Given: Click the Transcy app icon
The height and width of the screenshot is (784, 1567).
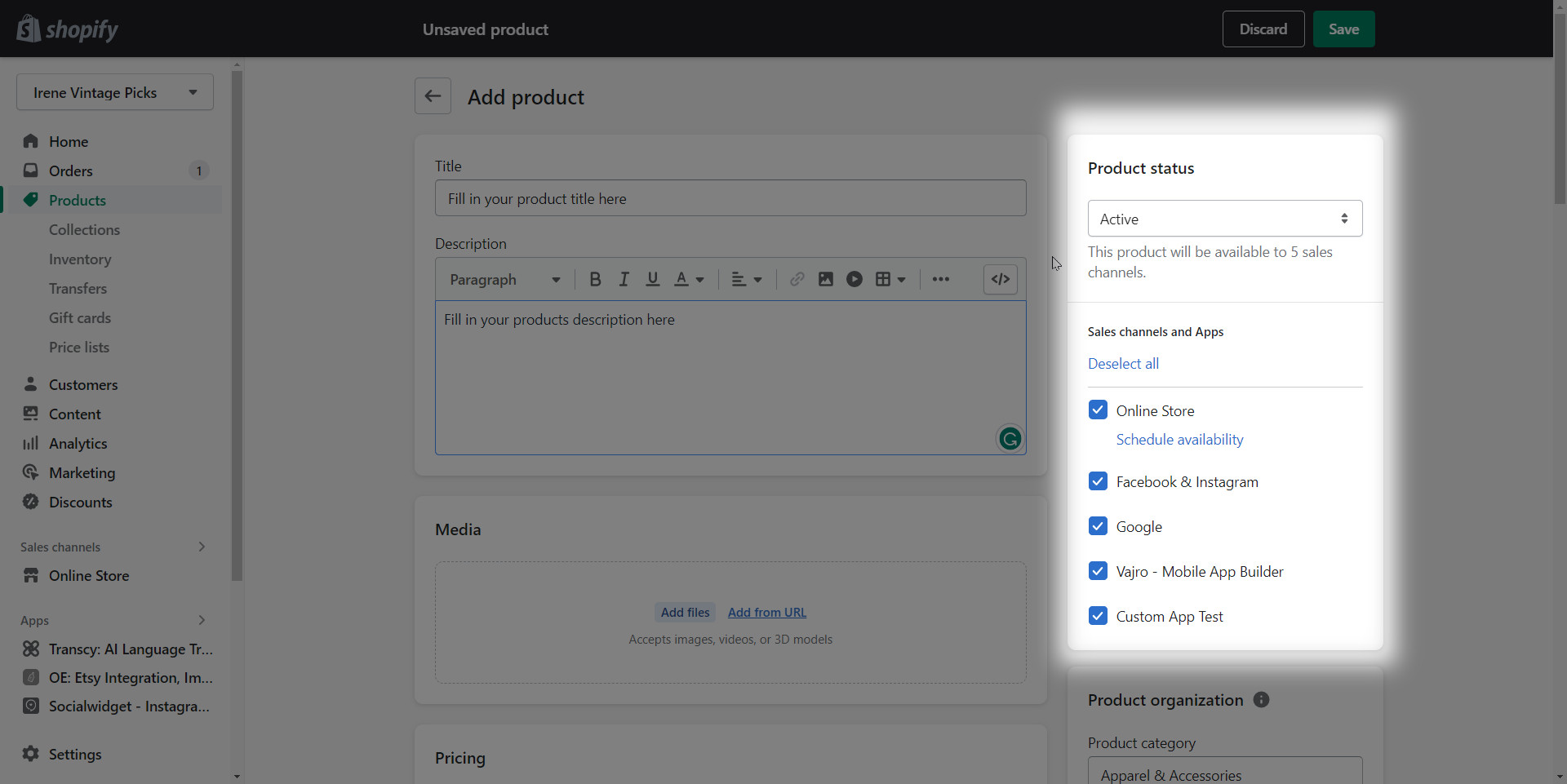Looking at the screenshot, I should [x=31, y=649].
